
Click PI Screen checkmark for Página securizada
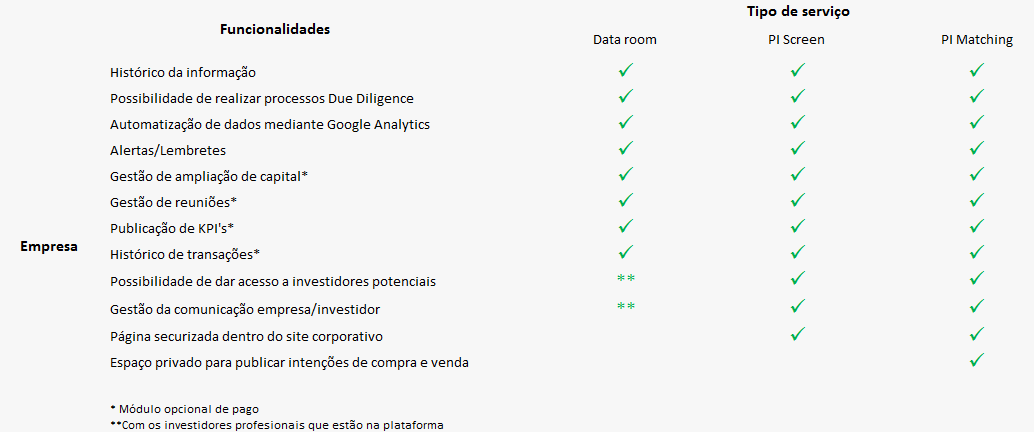click(797, 333)
